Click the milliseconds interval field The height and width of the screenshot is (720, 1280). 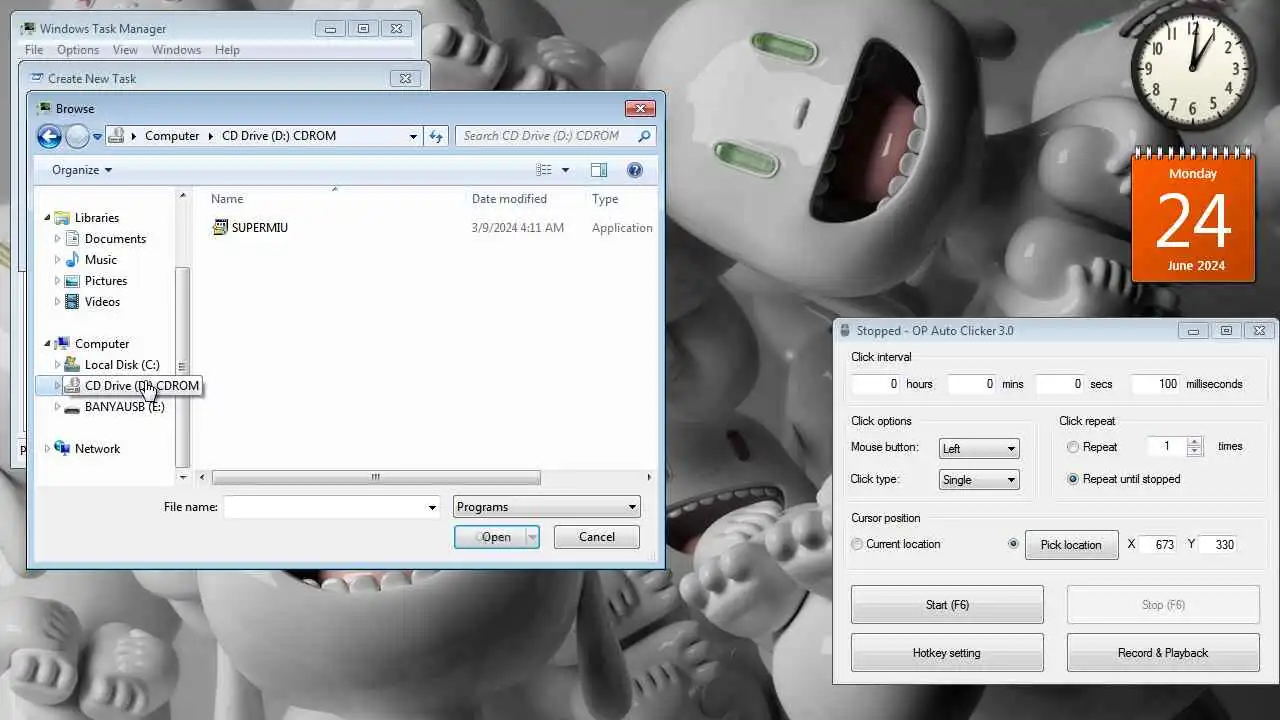(x=1156, y=384)
